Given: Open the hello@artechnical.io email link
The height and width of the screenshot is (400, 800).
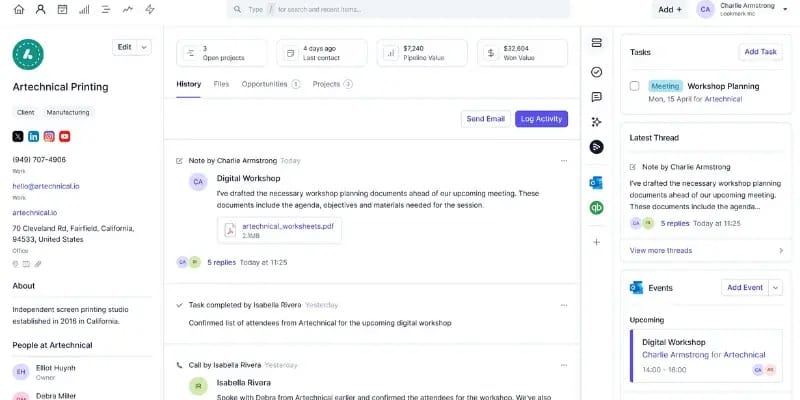Looking at the screenshot, I should point(46,186).
